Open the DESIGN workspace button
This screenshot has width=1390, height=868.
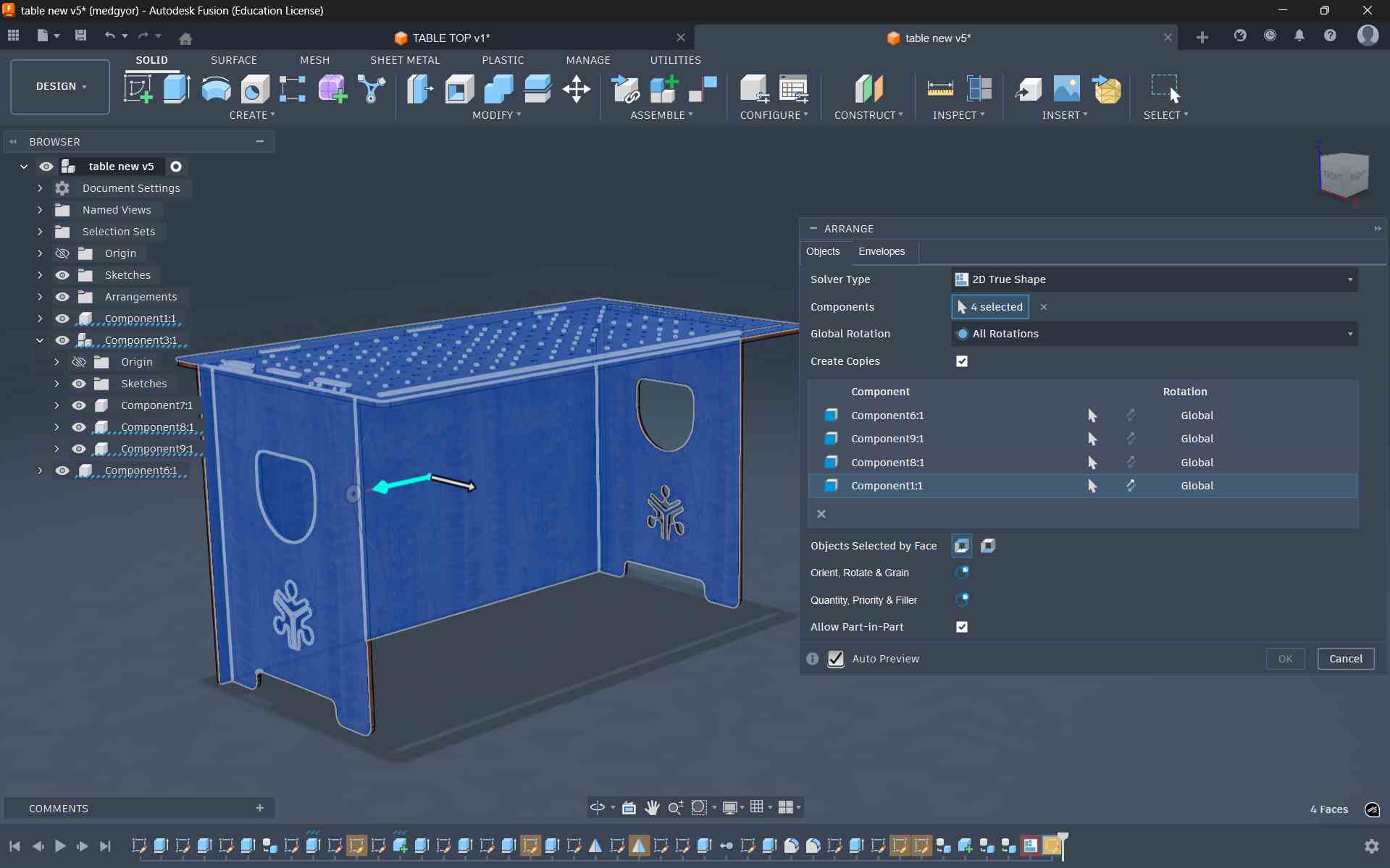click(60, 86)
